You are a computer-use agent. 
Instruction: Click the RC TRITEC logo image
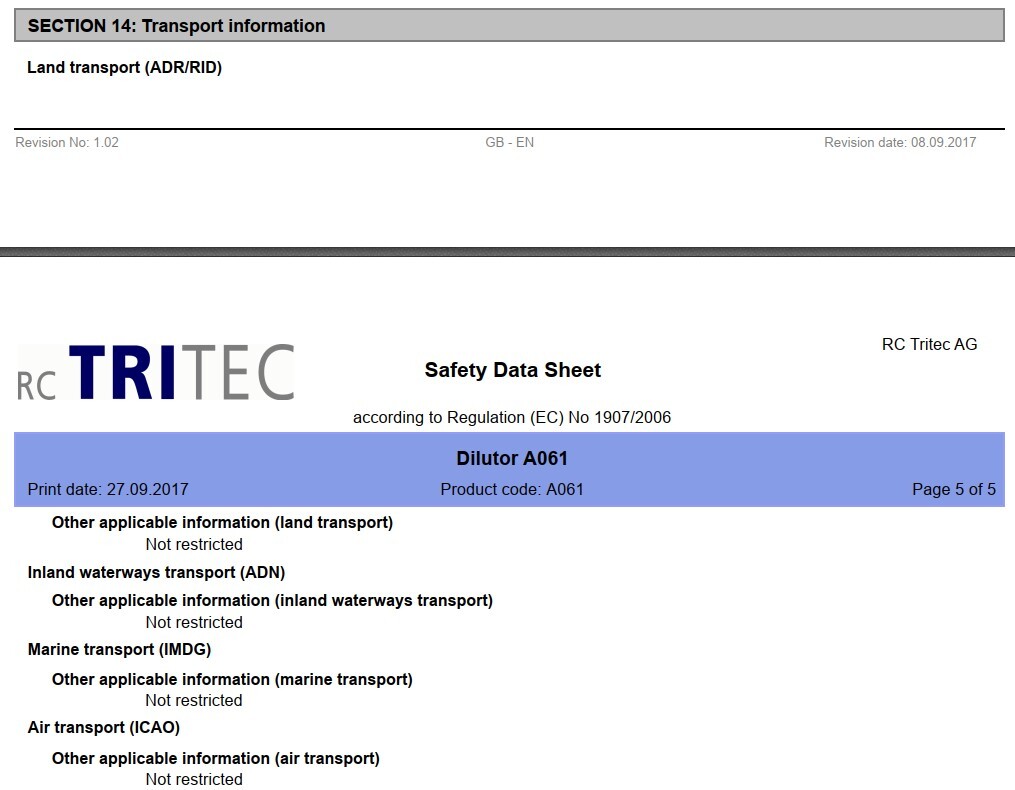coord(155,372)
